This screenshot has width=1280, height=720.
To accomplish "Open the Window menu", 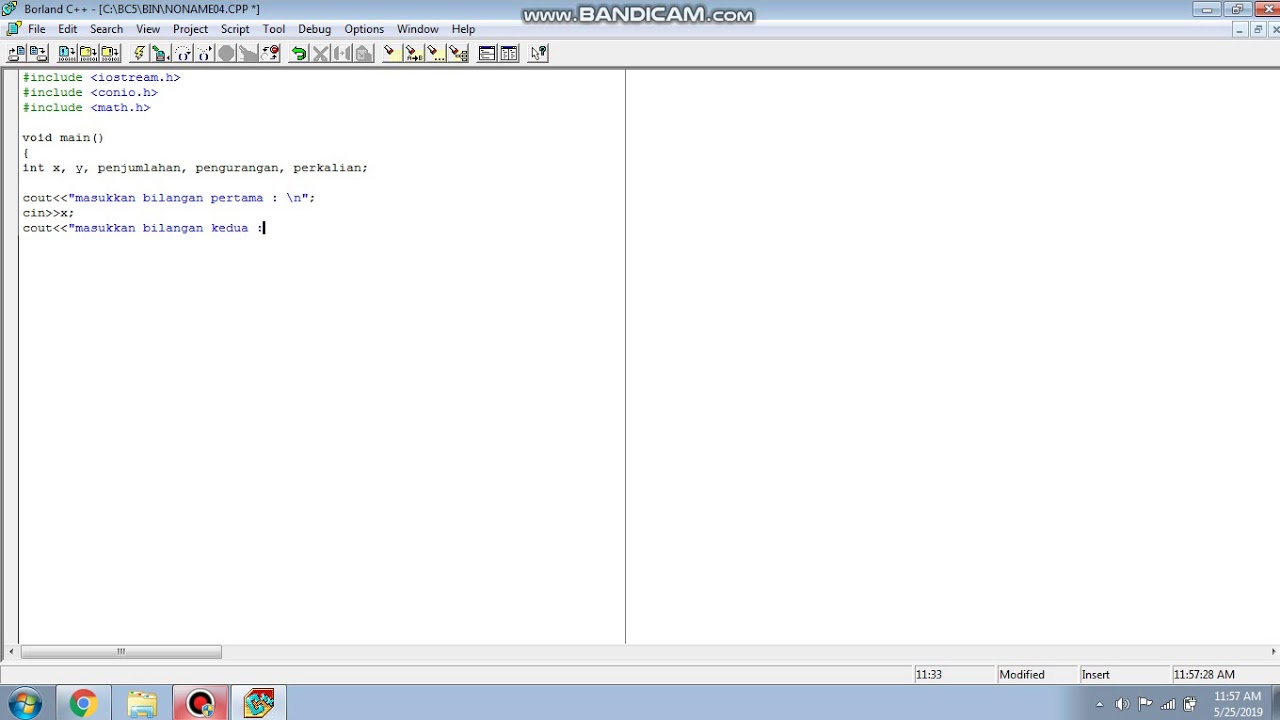I will (417, 29).
